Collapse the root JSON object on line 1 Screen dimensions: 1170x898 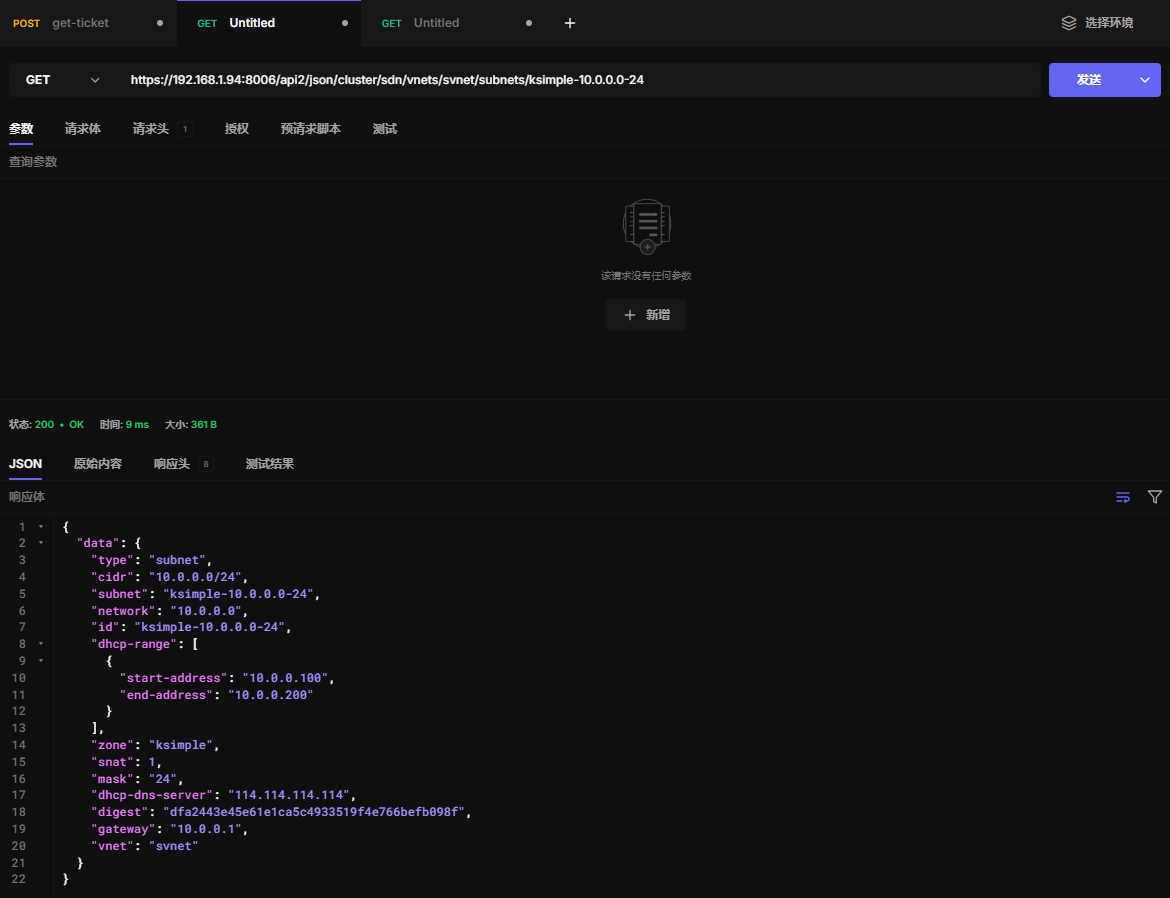(41, 526)
